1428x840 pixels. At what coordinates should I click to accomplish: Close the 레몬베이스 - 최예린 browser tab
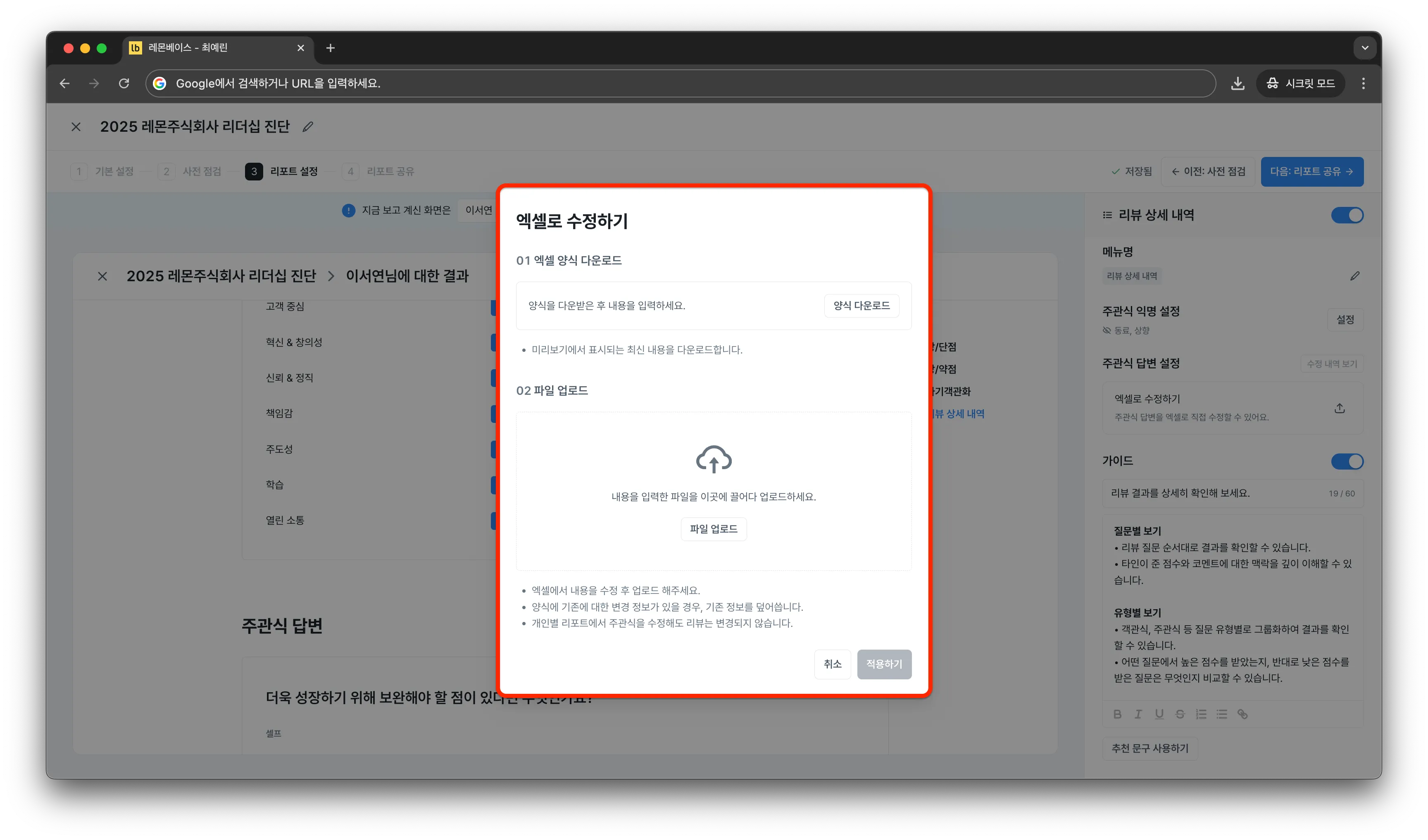(300, 48)
